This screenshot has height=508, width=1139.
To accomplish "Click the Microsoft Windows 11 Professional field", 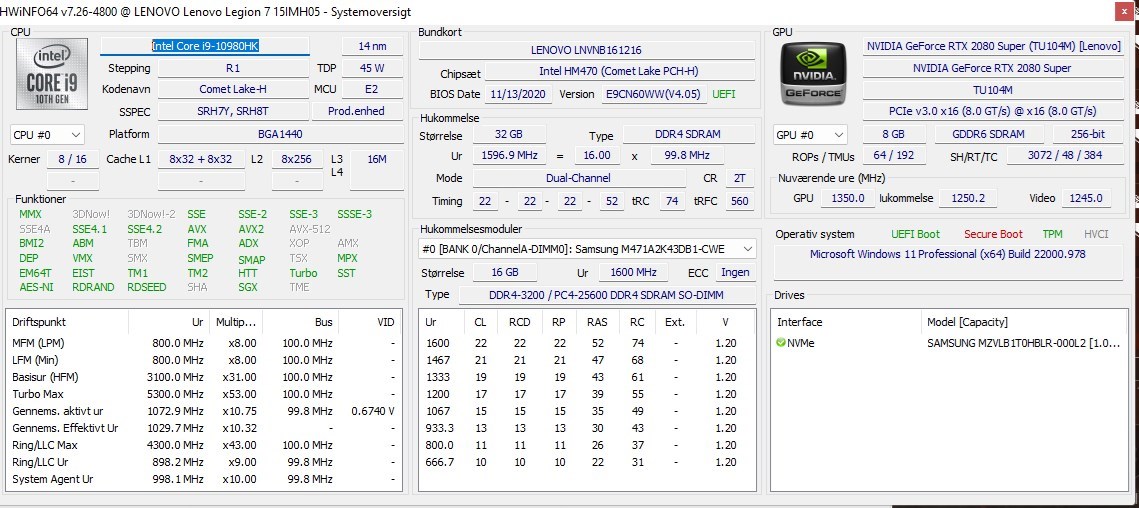I will tap(948, 262).
